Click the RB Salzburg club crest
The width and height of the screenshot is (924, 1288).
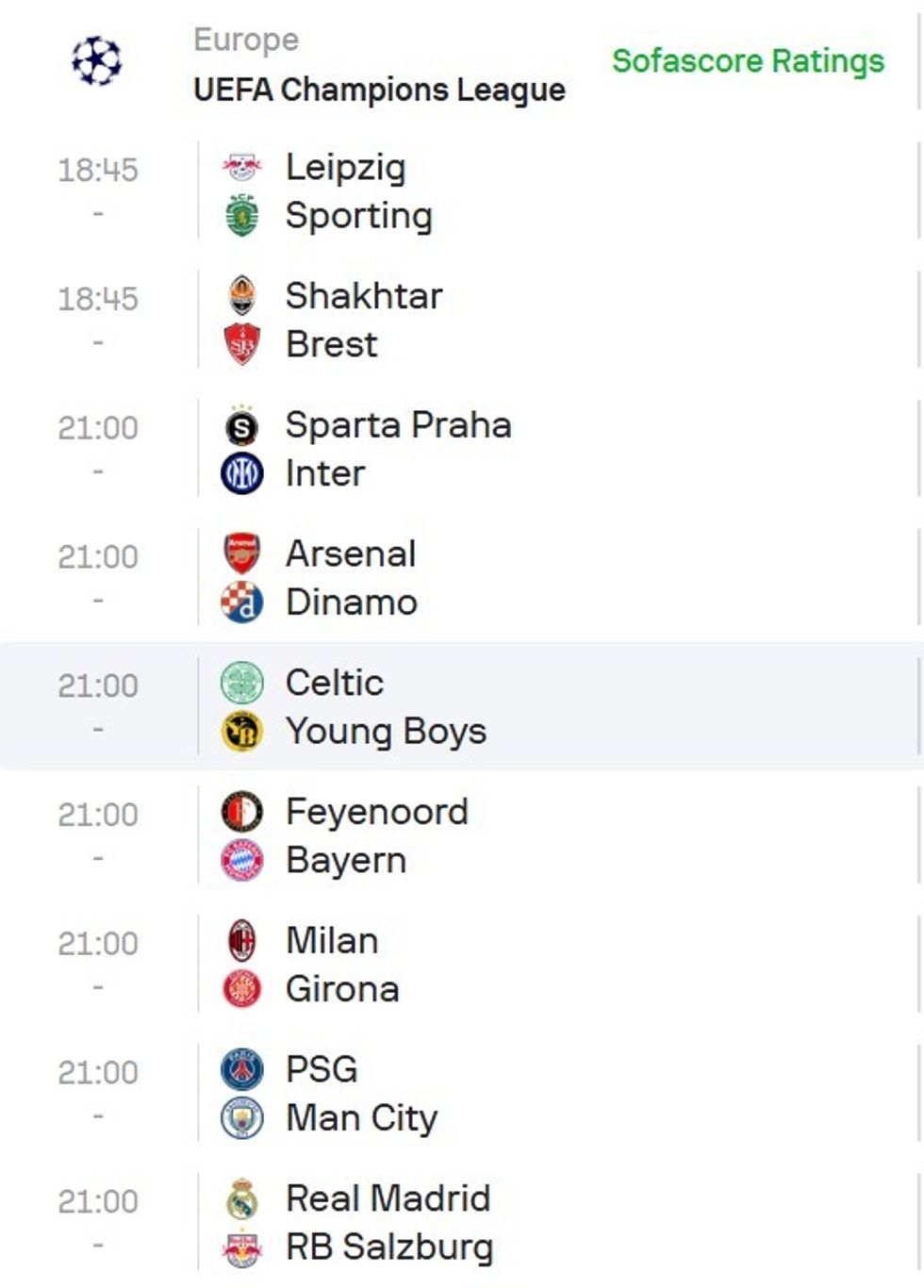[x=242, y=1247]
